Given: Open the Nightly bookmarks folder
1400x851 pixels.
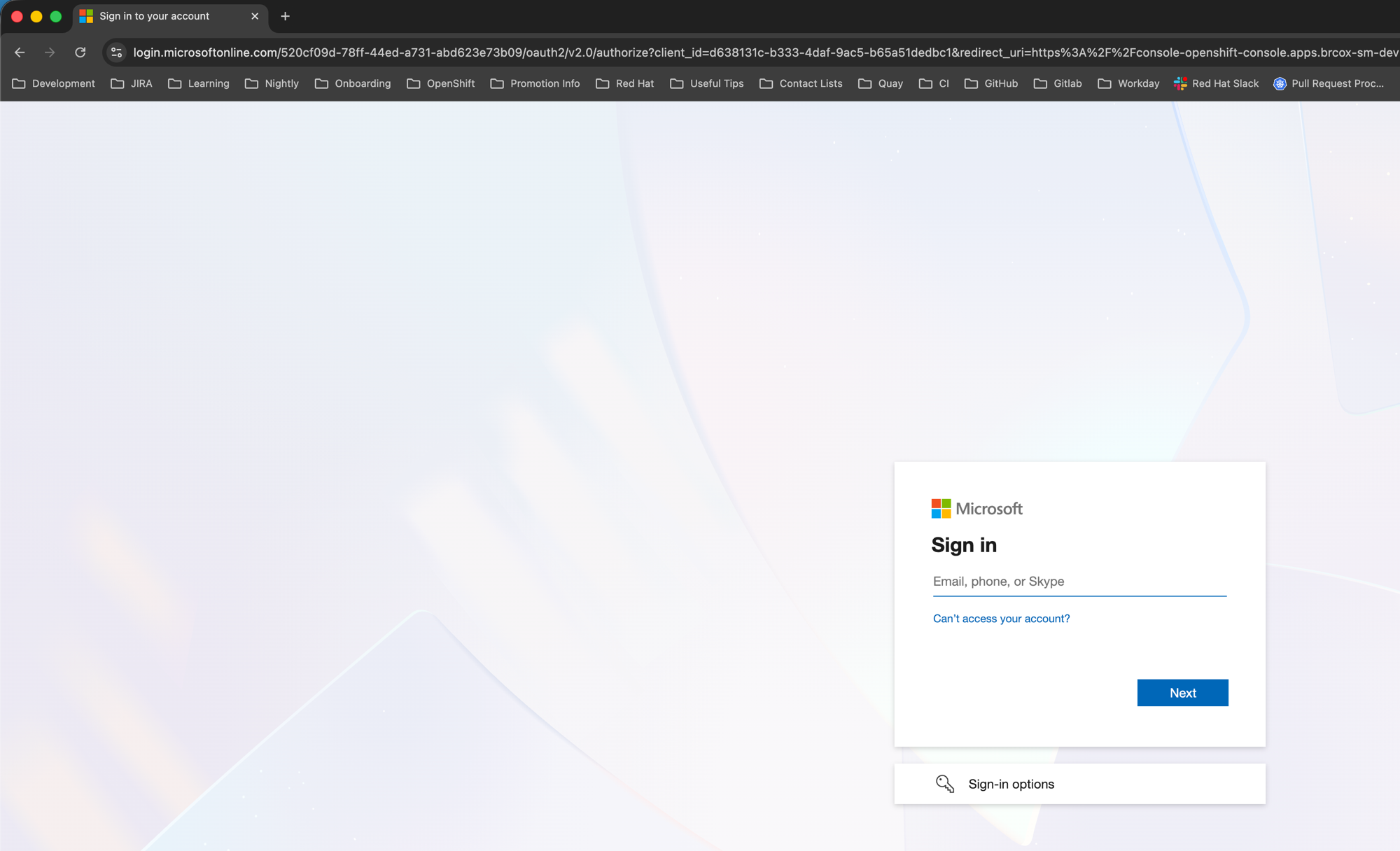Looking at the screenshot, I should (x=272, y=83).
